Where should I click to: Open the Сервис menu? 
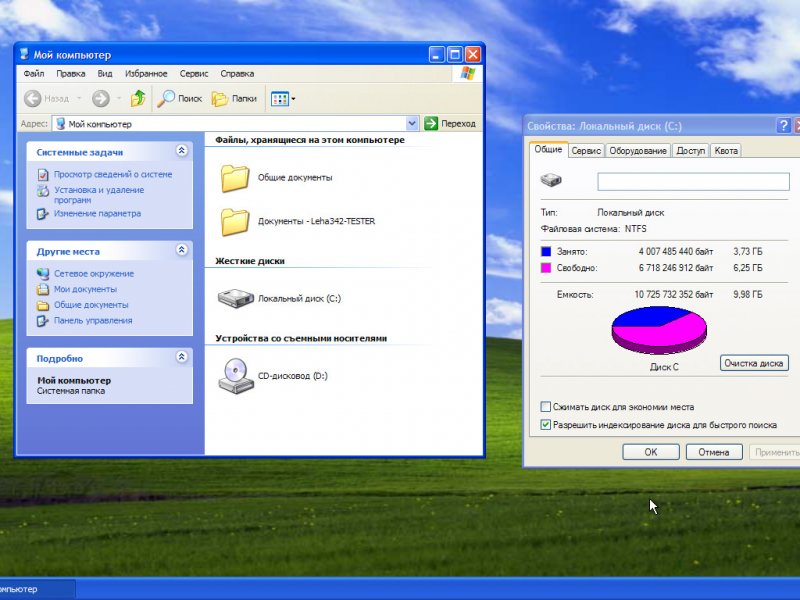click(x=194, y=73)
